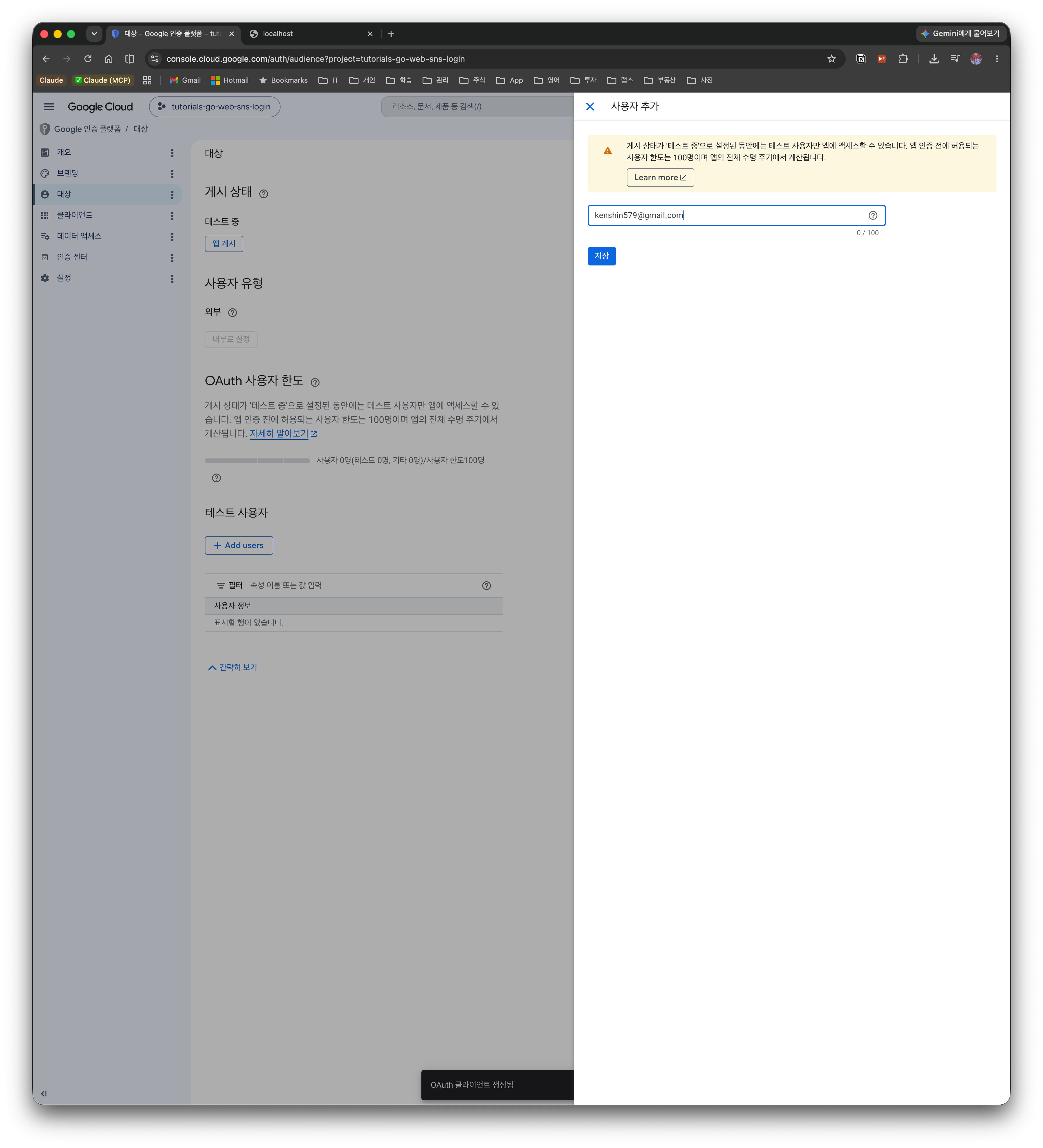The height and width of the screenshot is (1148, 1043).
Task: Click the 저장 button
Action: coord(601,256)
